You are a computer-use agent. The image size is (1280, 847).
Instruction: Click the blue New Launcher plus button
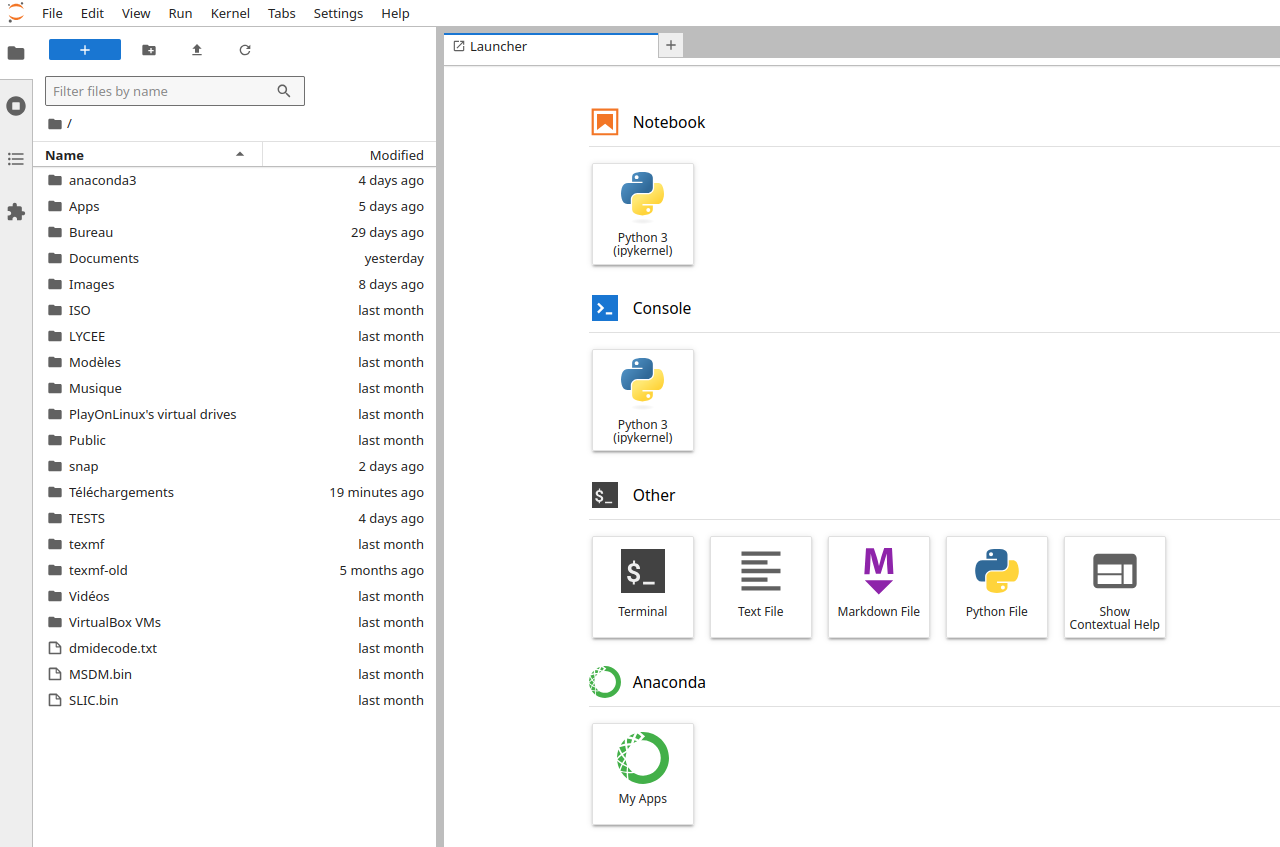[85, 50]
